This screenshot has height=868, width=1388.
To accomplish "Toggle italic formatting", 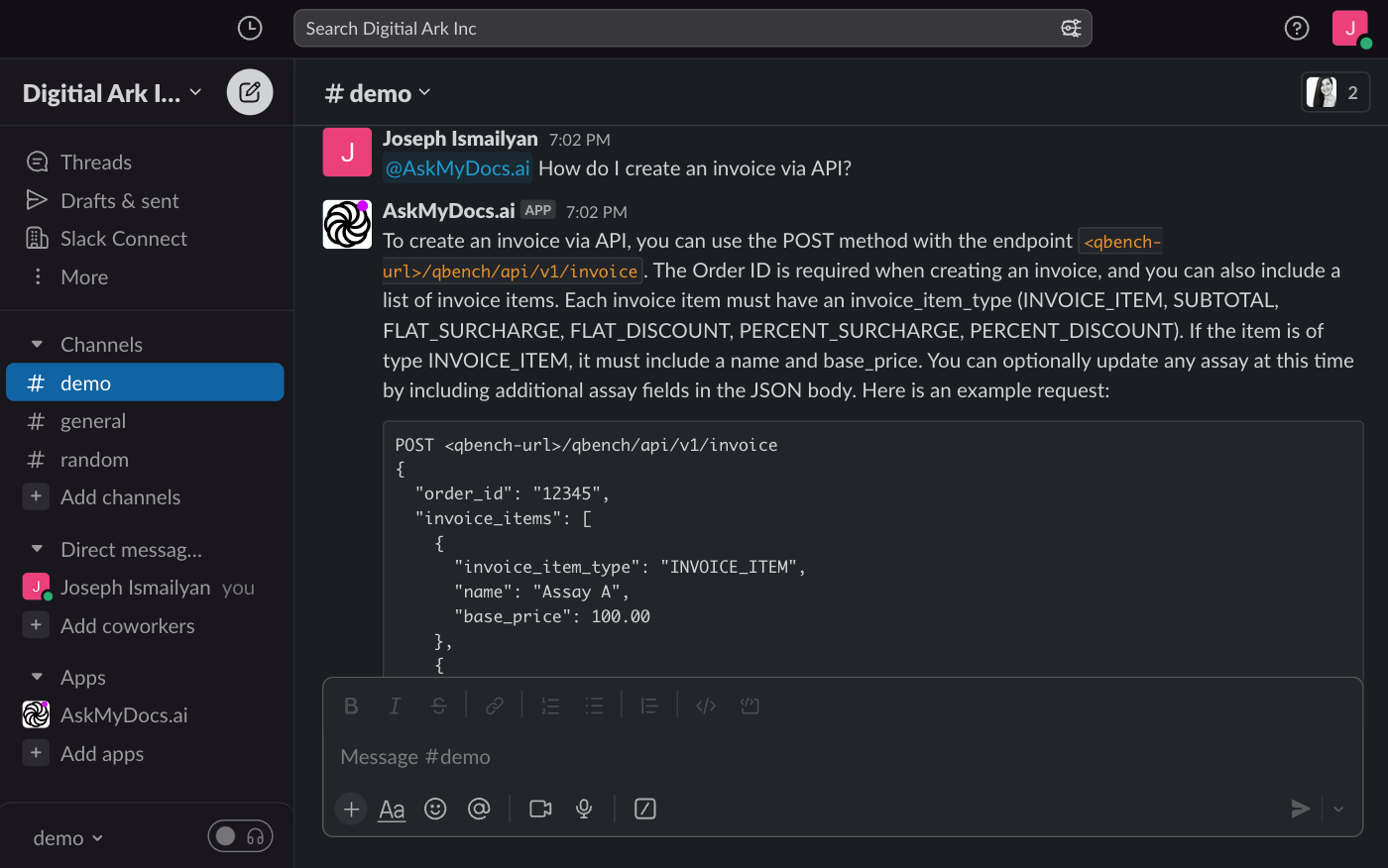I will point(395,705).
